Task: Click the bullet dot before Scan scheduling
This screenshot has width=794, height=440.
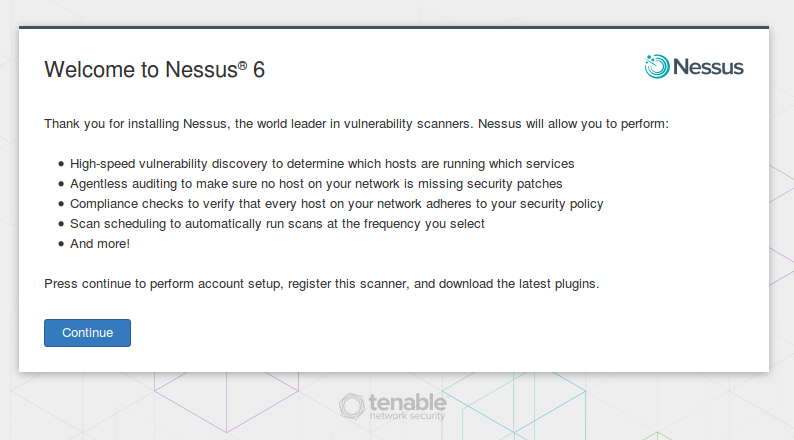Action: [61, 224]
